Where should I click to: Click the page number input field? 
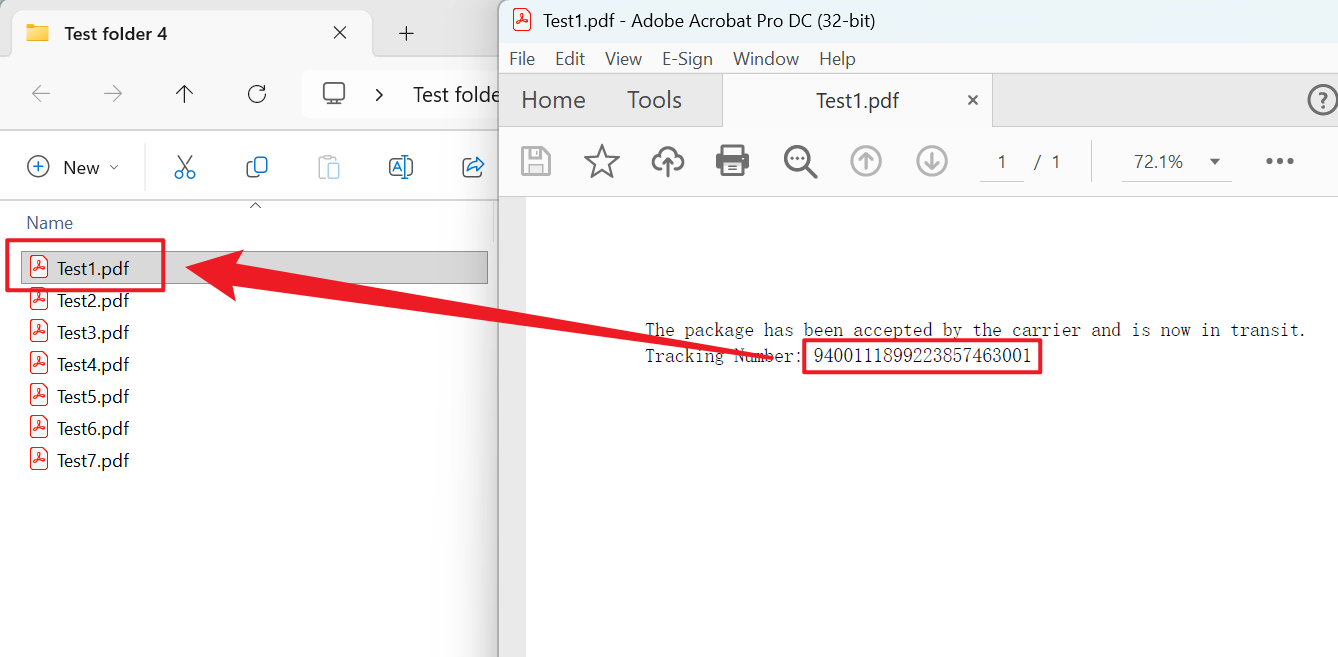(1001, 161)
